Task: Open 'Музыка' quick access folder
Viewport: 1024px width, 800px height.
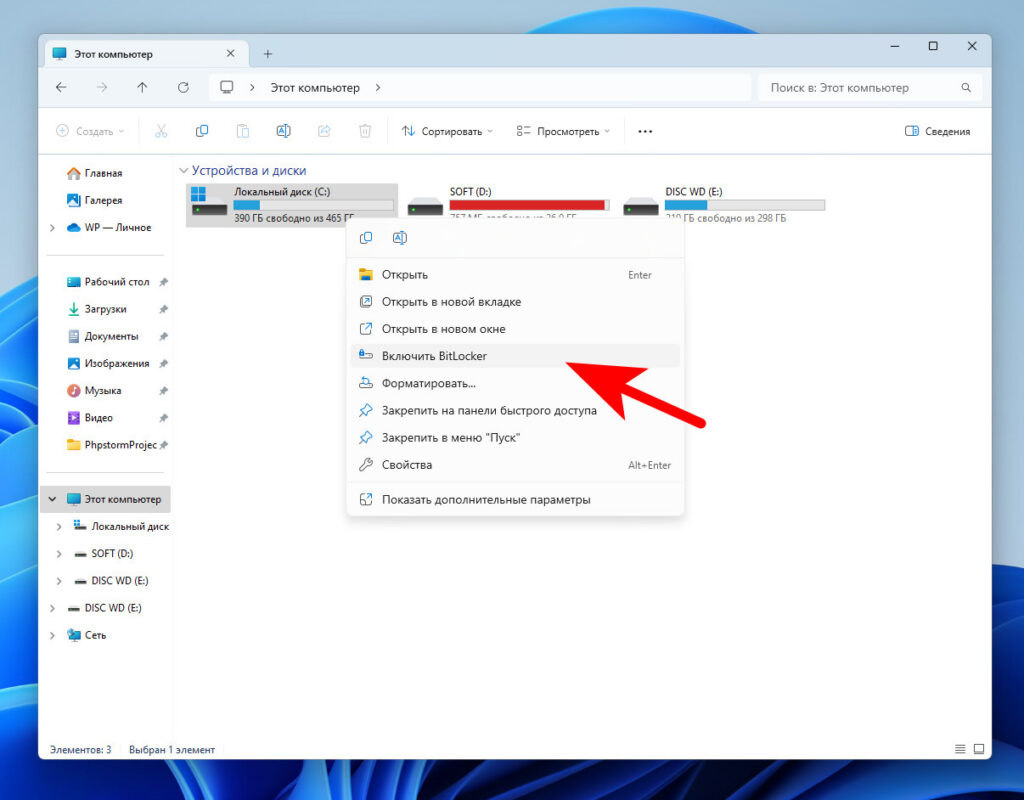Action: [94, 391]
